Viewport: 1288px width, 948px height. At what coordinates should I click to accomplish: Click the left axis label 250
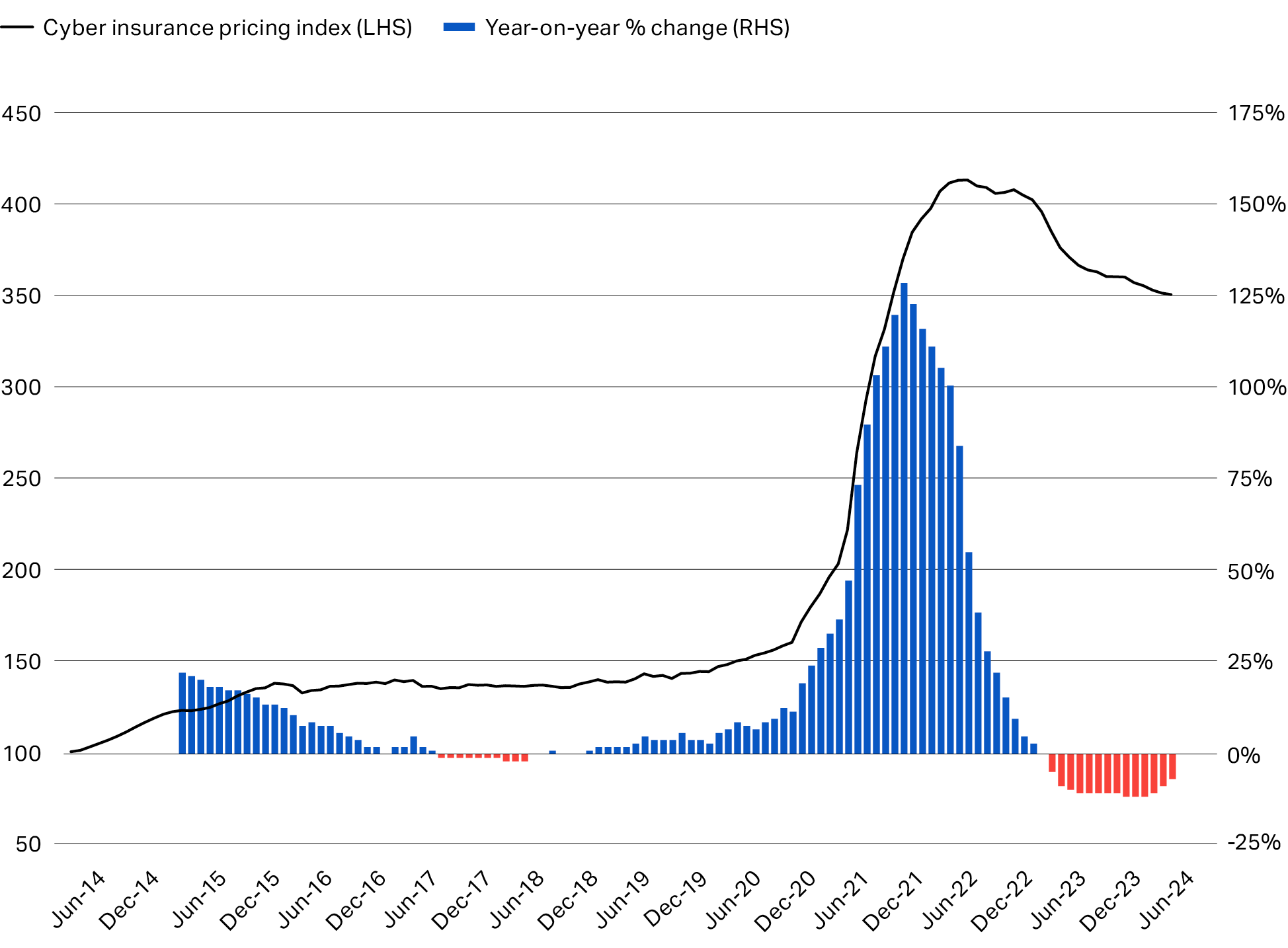(x=21, y=478)
